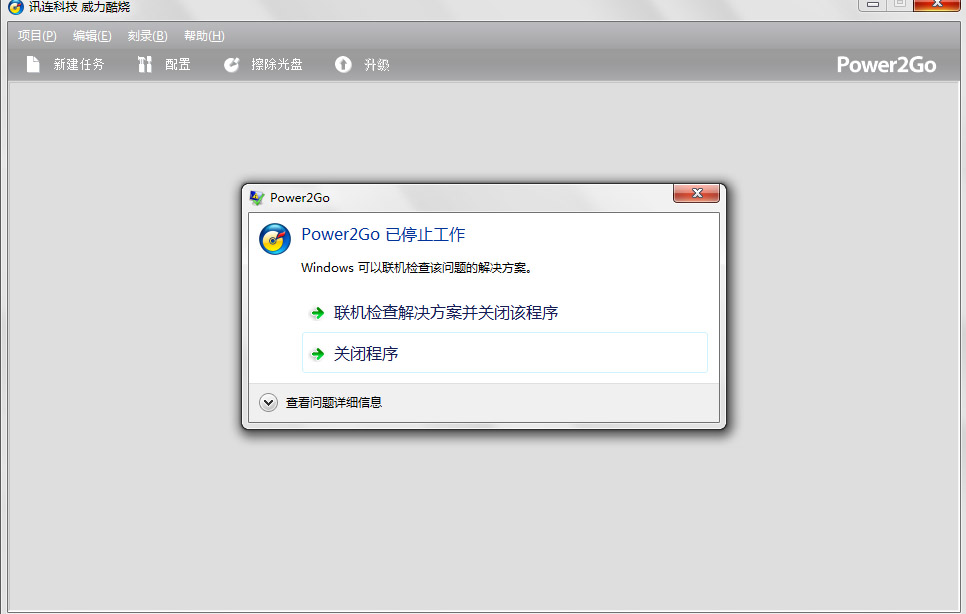Open the 帮助(H) menu
Viewport: 966px width, 614px height.
pyautogui.click(x=204, y=36)
